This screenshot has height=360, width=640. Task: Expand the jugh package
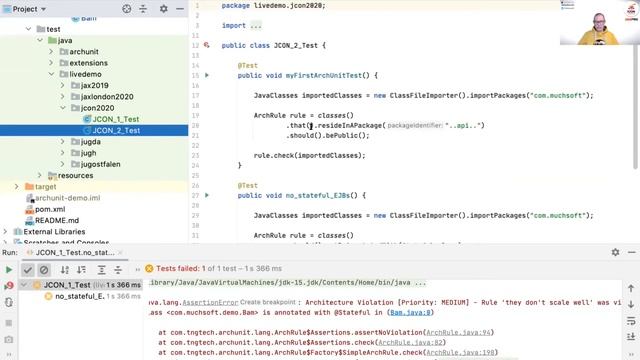tap(62, 153)
